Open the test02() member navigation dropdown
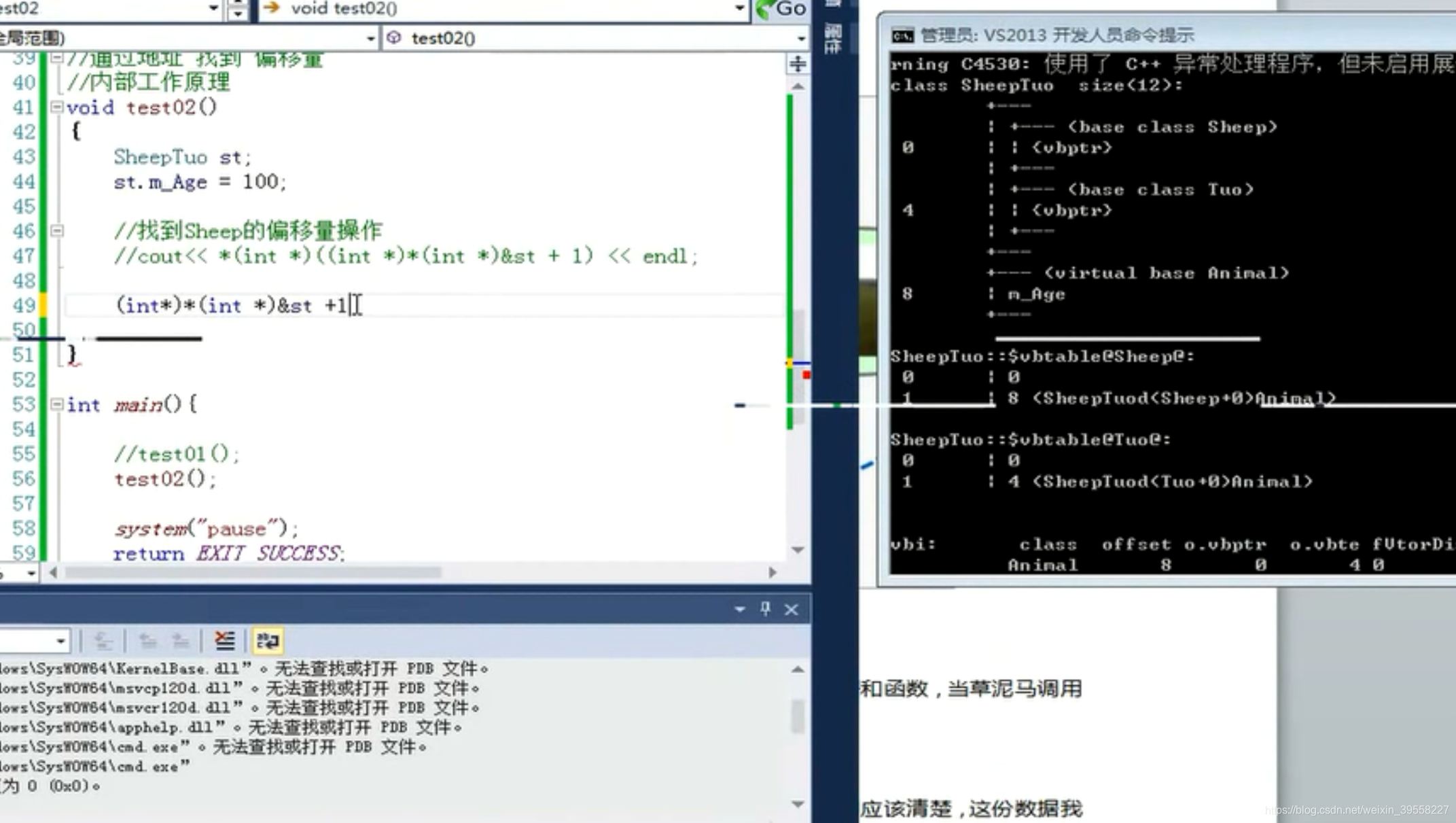Image resolution: width=1456 pixels, height=823 pixels. click(x=801, y=38)
